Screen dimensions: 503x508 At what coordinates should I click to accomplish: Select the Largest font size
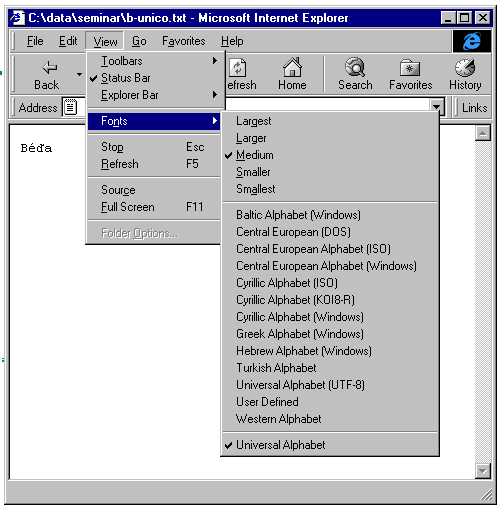[x=330, y=121]
